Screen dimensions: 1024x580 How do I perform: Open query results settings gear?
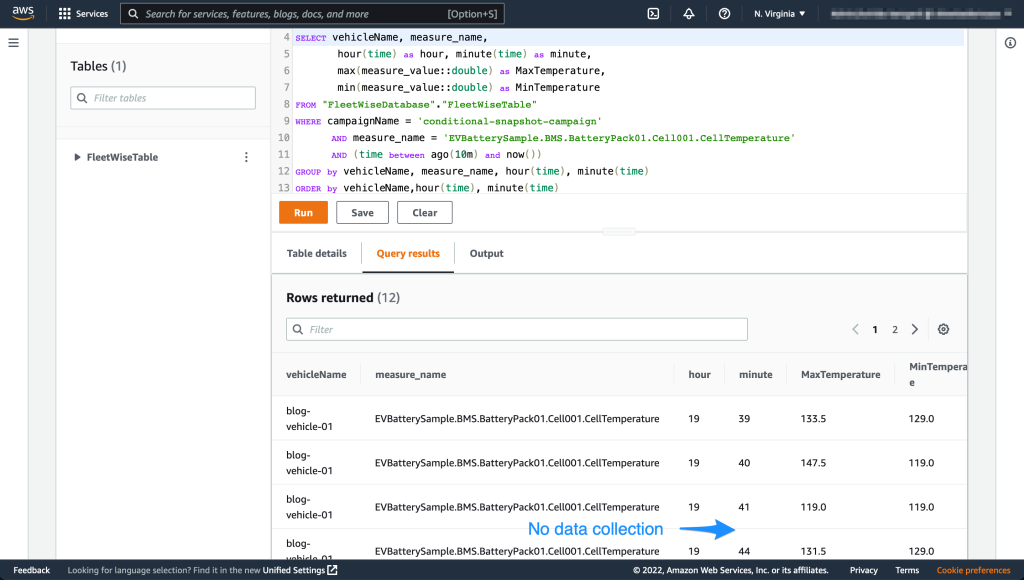[943, 329]
